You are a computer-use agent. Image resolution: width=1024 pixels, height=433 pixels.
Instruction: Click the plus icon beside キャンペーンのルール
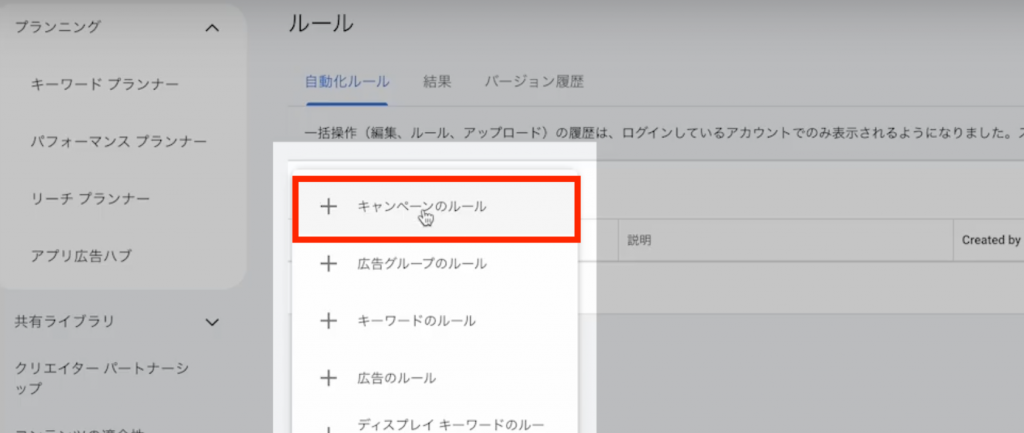pyautogui.click(x=328, y=207)
